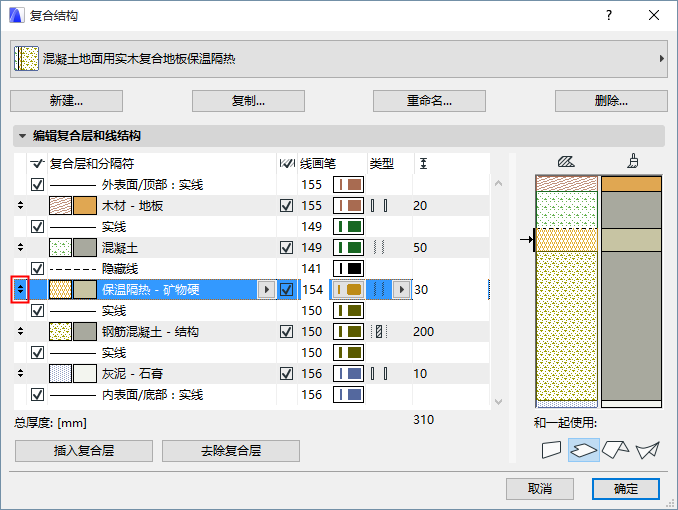
Task: Toggle checkbox for 外表面/顶部：实线 separator
Action: [38, 185]
